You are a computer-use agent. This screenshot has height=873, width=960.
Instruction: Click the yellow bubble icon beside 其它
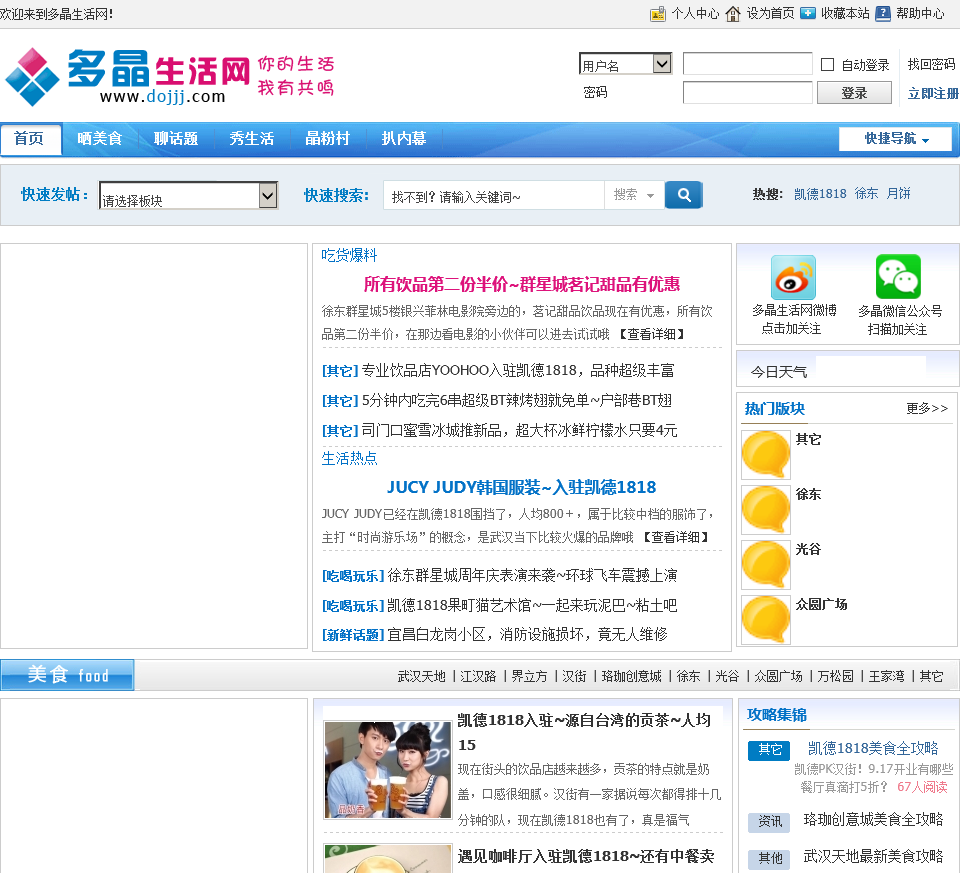[765, 454]
